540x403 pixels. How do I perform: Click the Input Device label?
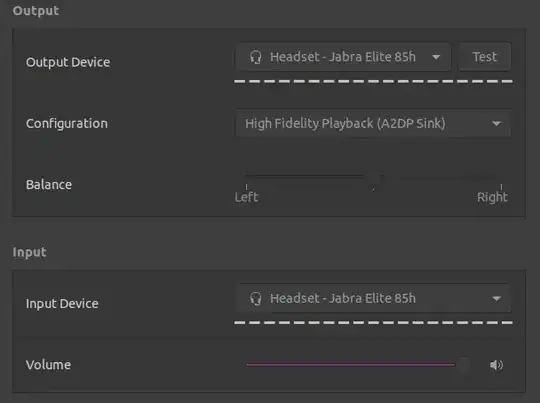(x=62, y=304)
